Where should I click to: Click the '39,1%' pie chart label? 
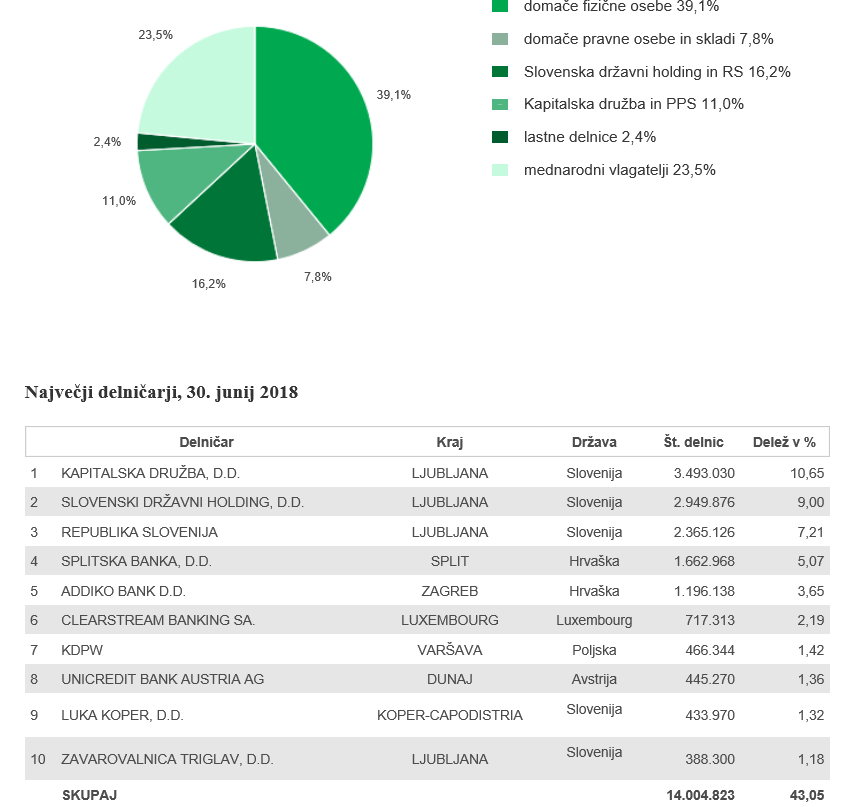[x=393, y=95]
